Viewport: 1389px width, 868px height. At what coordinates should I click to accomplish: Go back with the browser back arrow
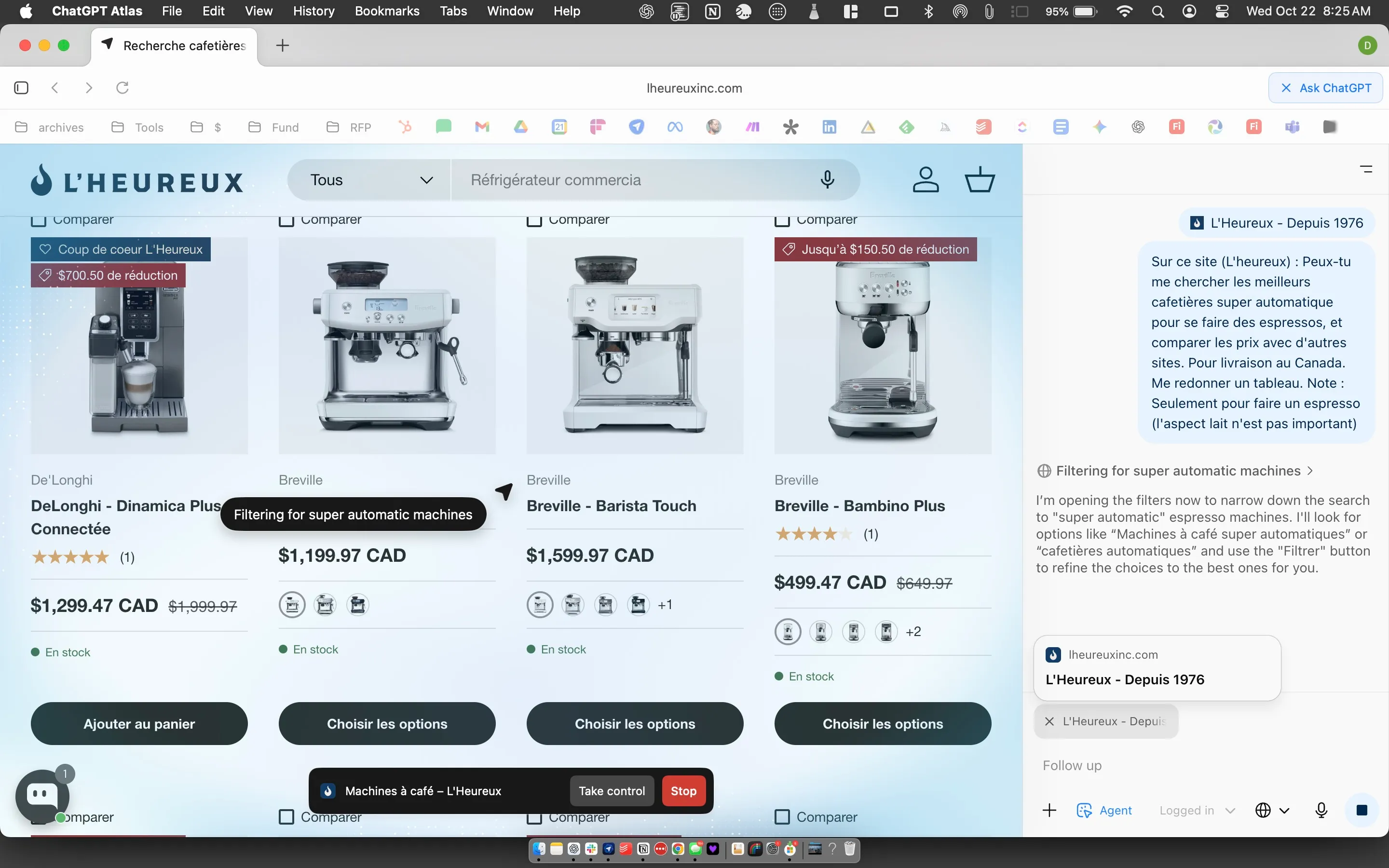click(x=55, y=88)
